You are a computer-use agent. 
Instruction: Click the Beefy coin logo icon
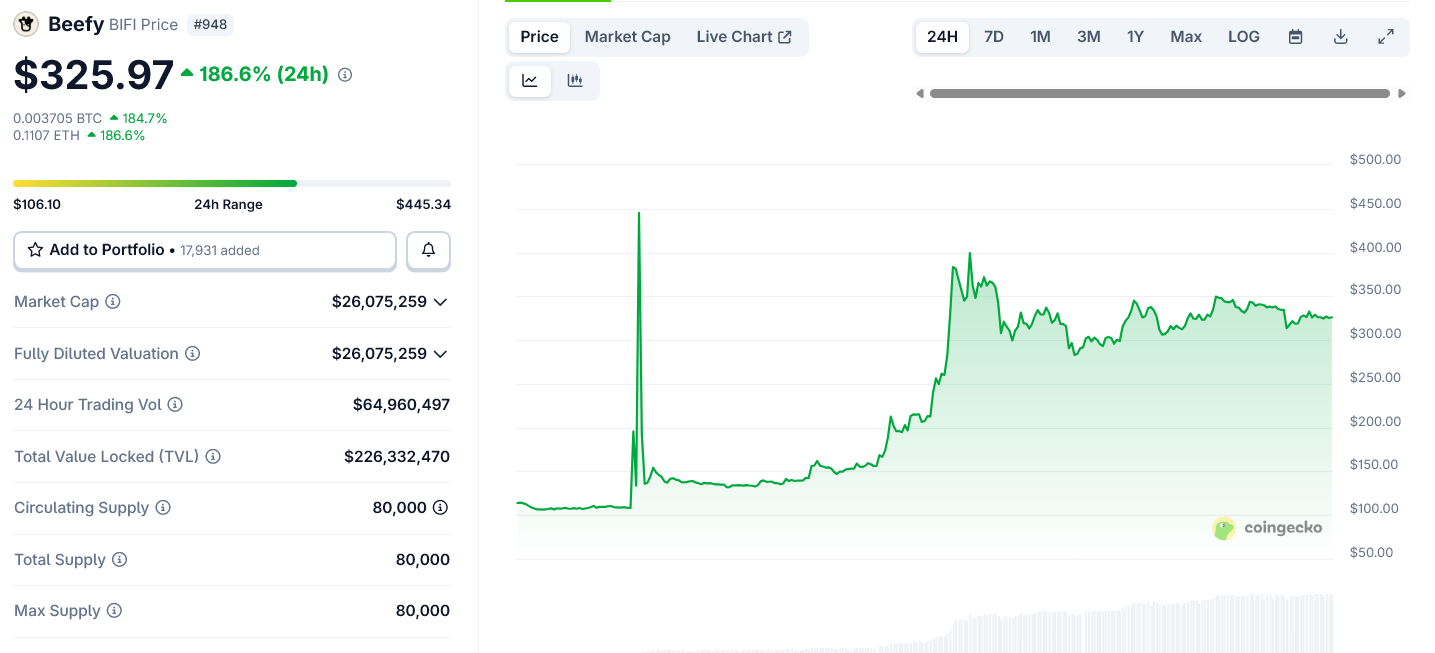[x=26, y=24]
